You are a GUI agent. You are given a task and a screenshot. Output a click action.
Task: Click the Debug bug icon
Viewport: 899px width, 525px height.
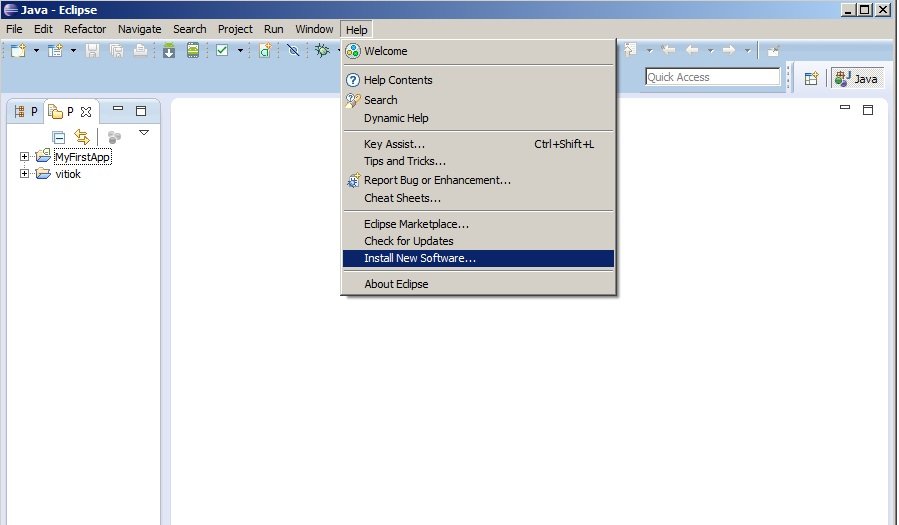[x=322, y=50]
